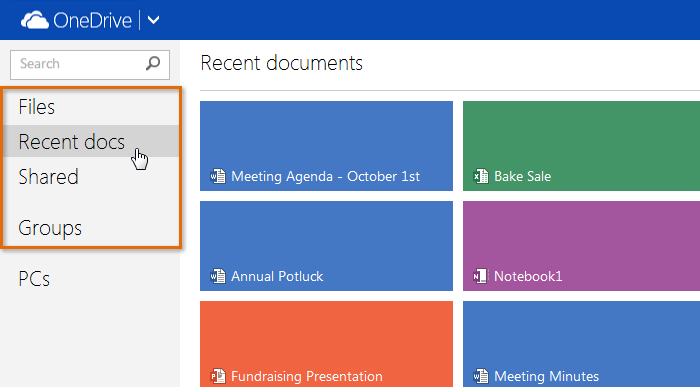
Task: Click OneNote icon beside Notebook1
Action: point(481,276)
